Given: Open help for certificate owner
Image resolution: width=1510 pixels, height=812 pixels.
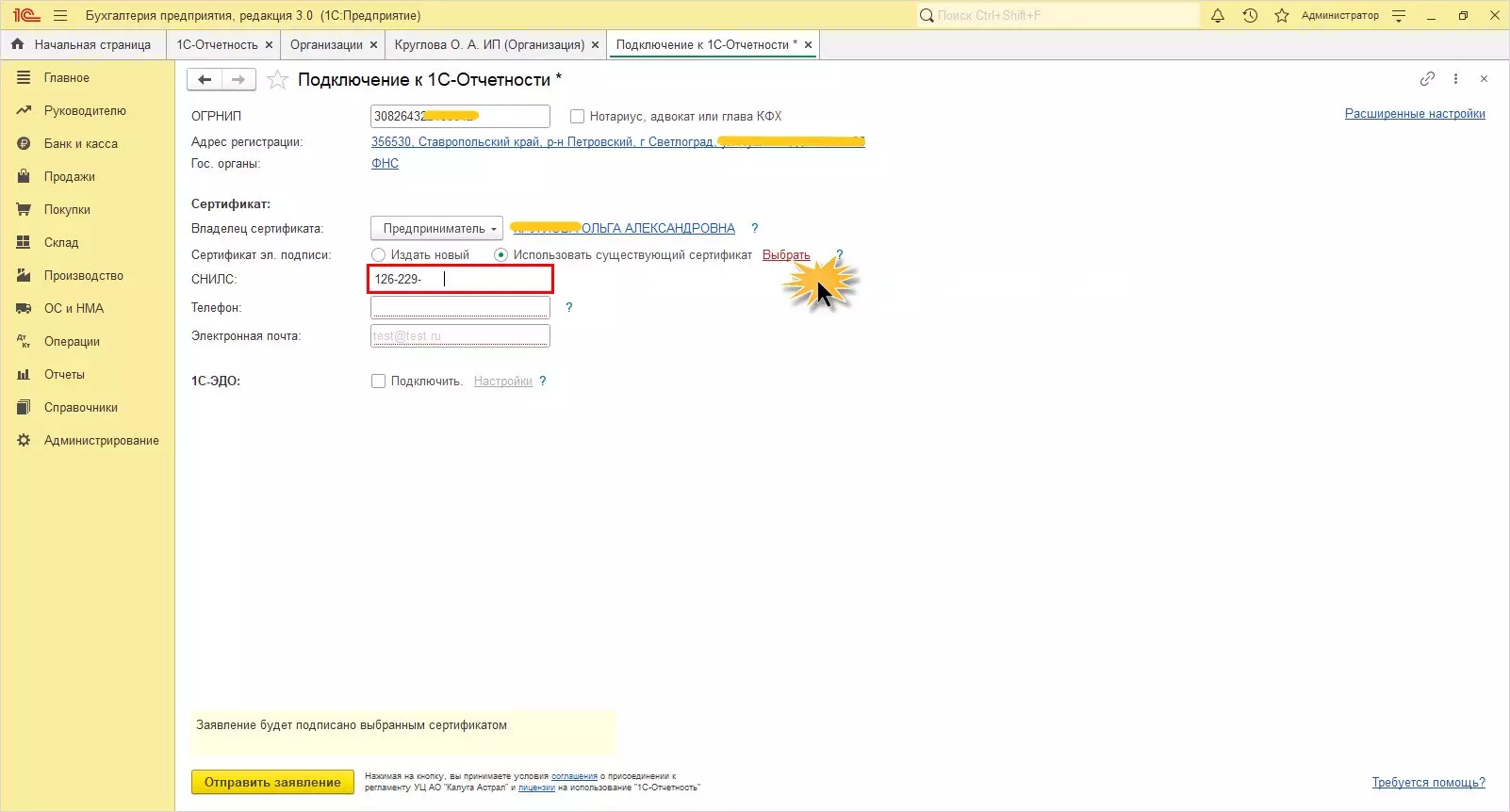Looking at the screenshot, I should click(x=754, y=228).
